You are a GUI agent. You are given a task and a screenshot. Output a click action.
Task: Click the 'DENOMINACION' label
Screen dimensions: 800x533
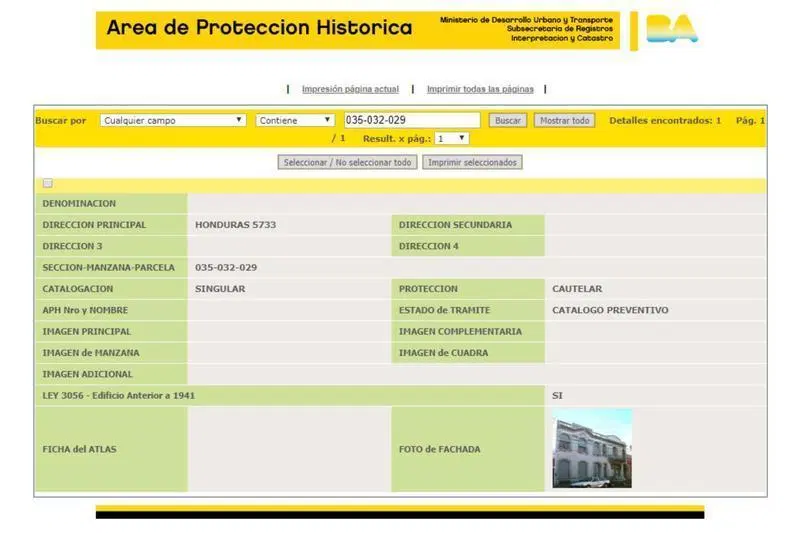[x=79, y=204]
